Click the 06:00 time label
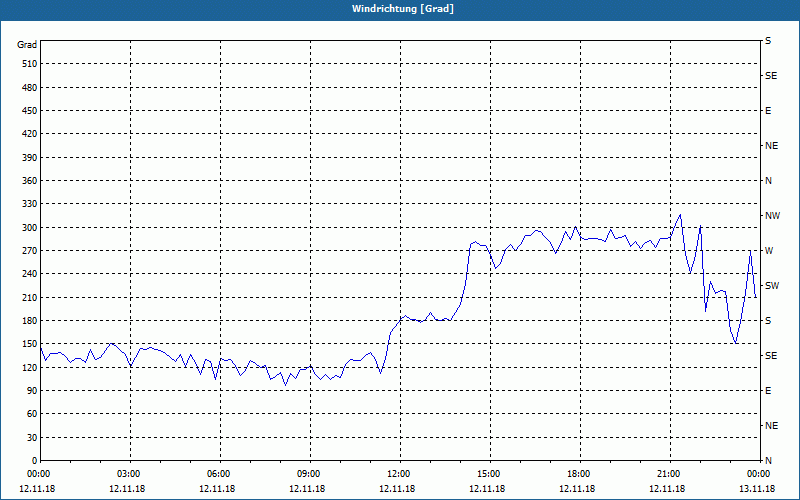 [x=220, y=474]
